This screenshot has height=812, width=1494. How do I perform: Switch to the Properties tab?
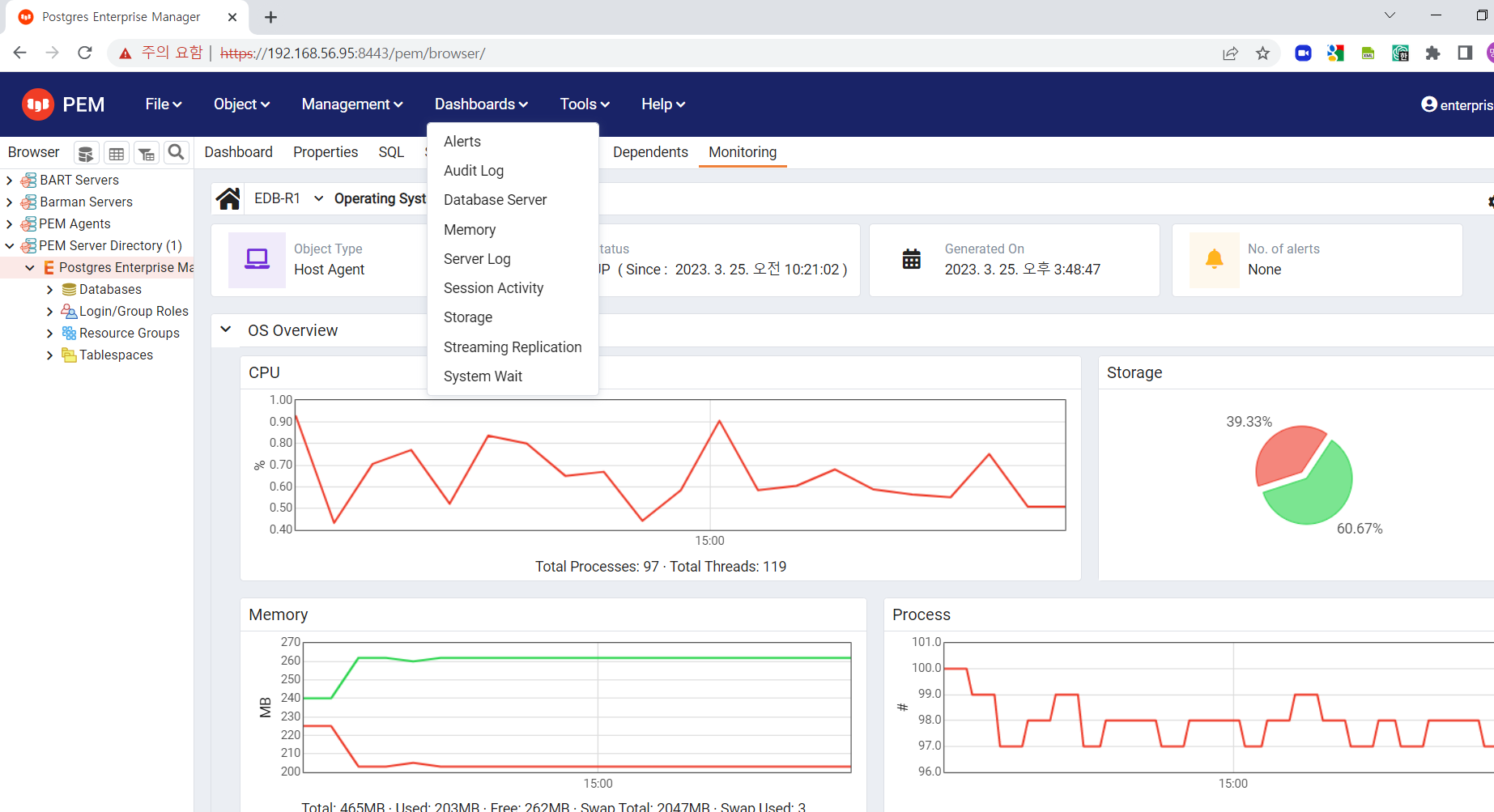click(326, 152)
